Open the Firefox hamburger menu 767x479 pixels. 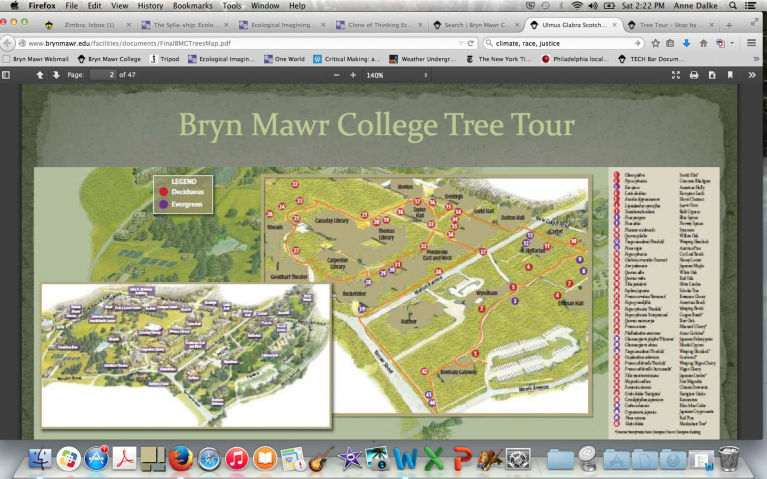752,43
